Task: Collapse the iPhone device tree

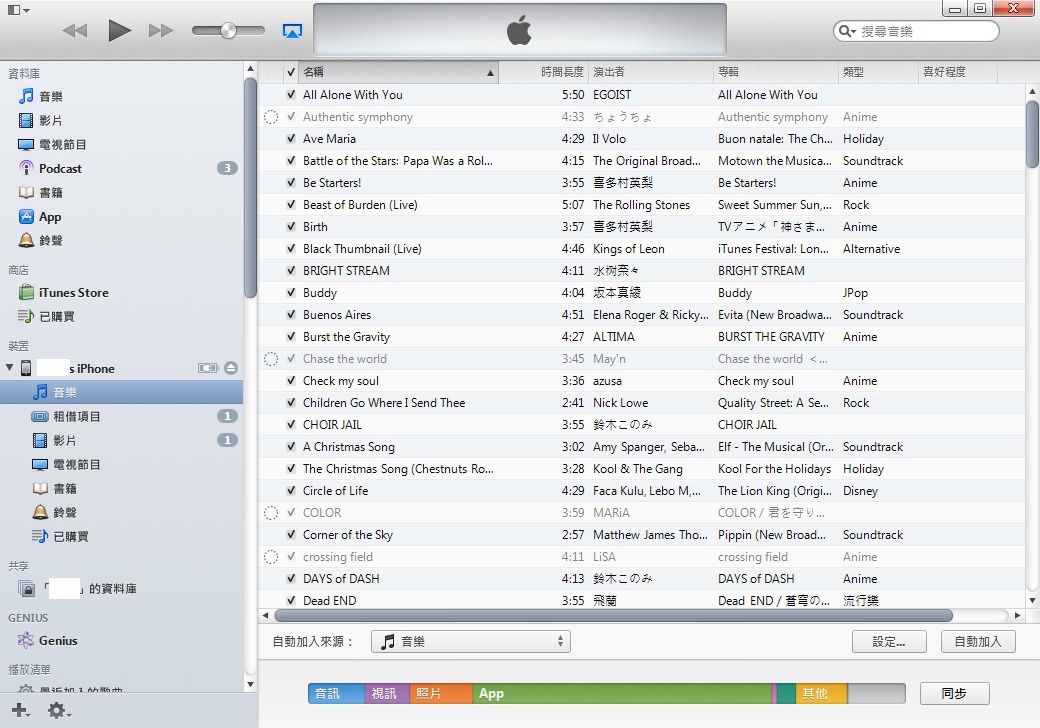Action: pos(9,367)
